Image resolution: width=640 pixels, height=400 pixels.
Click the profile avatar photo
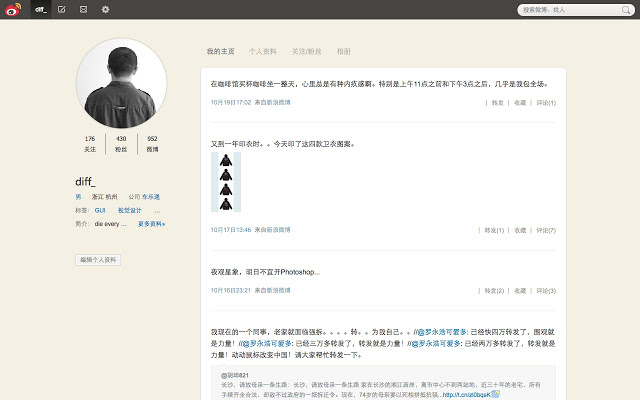tap(121, 83)
